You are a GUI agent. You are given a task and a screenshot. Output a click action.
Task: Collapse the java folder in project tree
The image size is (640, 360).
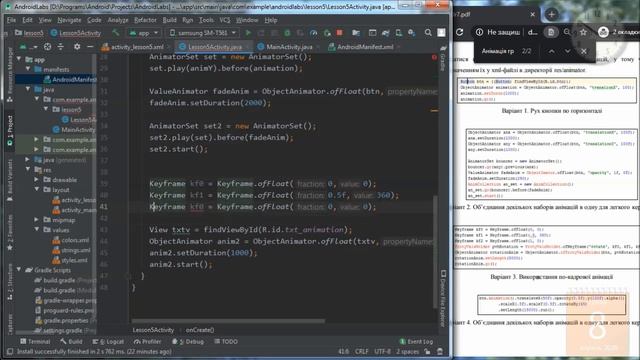point(28,89)
